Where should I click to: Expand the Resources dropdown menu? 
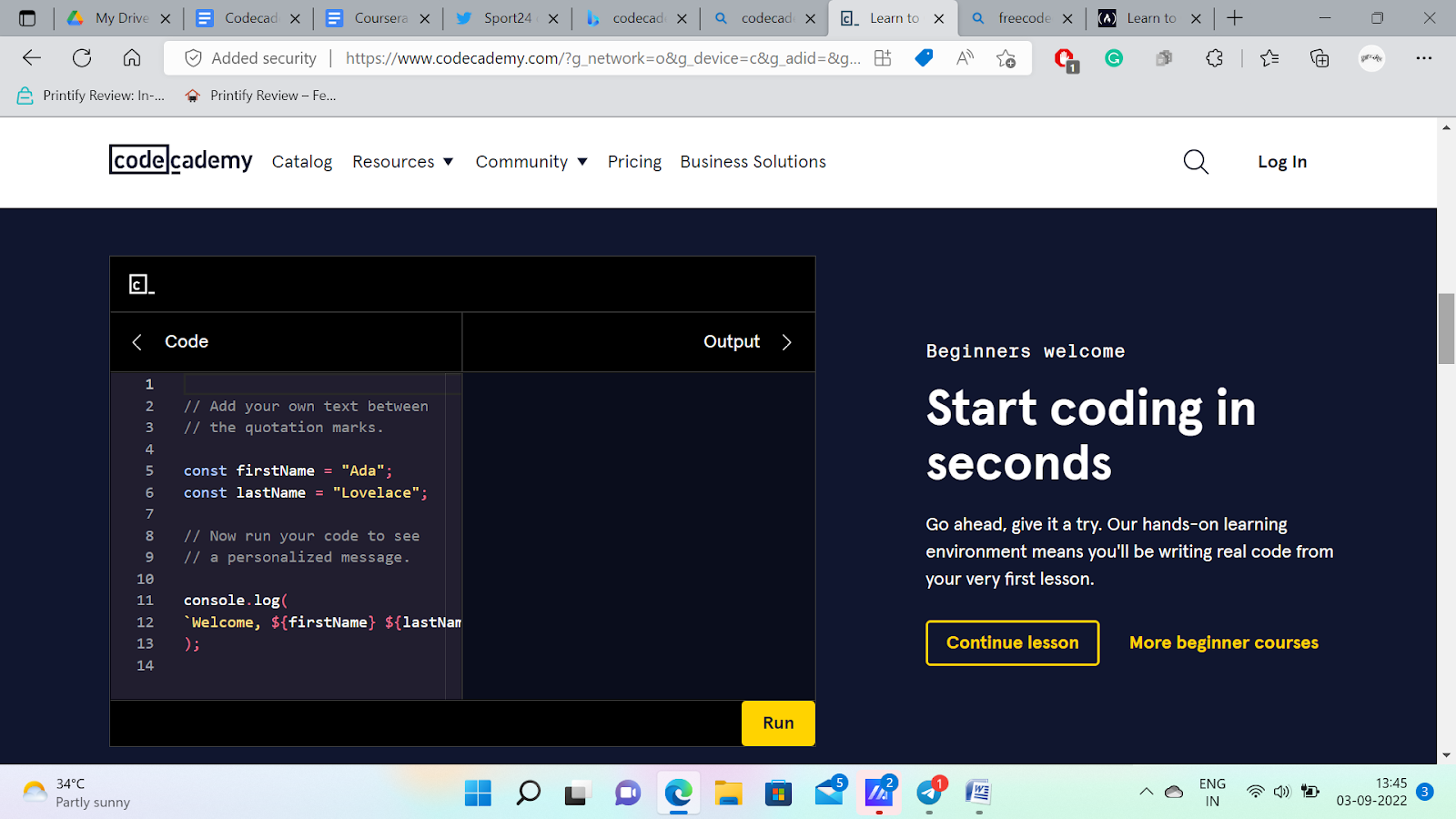click(x=403, y=162)
